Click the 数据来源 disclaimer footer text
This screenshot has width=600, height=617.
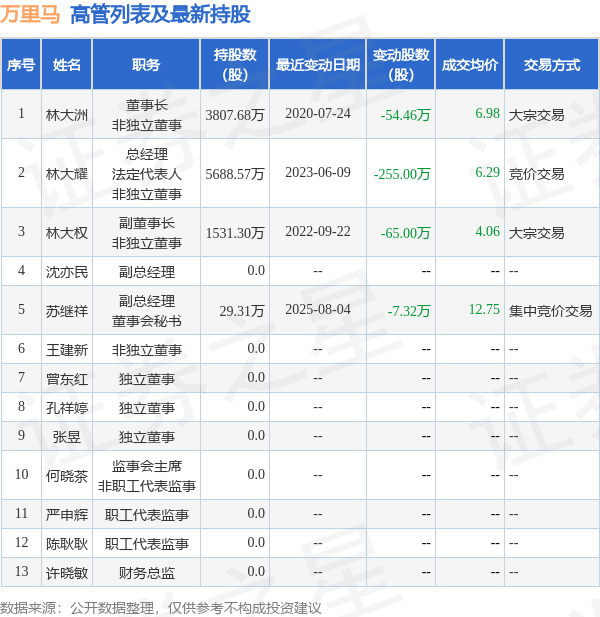coord(161,608)
